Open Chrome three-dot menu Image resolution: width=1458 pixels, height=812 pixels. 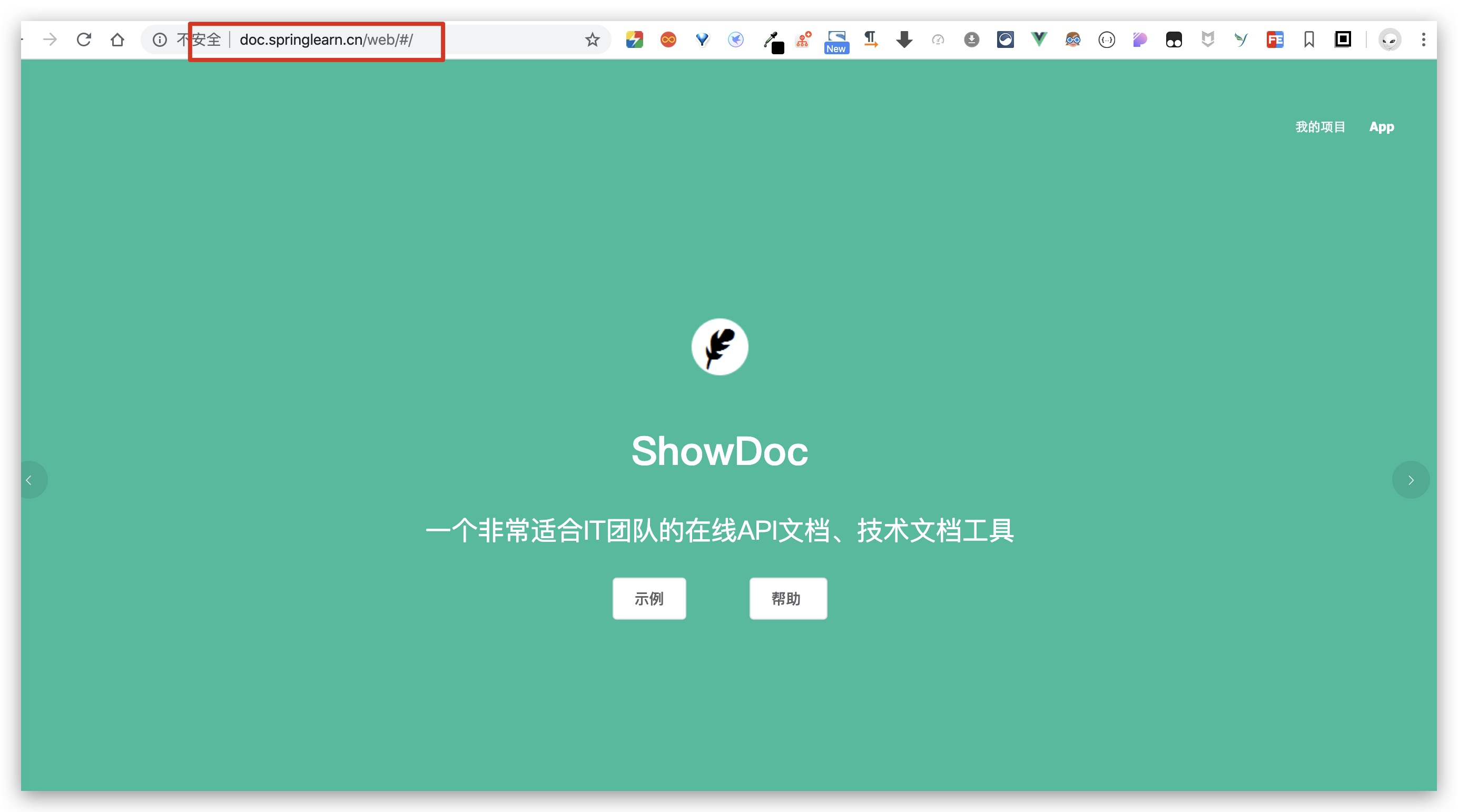pos(1423,39)
